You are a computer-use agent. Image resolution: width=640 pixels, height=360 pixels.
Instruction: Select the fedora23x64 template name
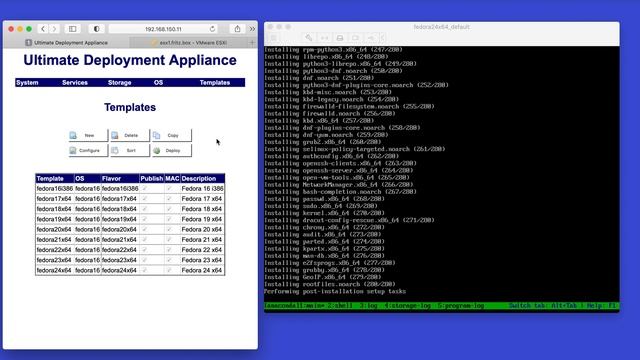pyautogui.click(x=54, y=260)
